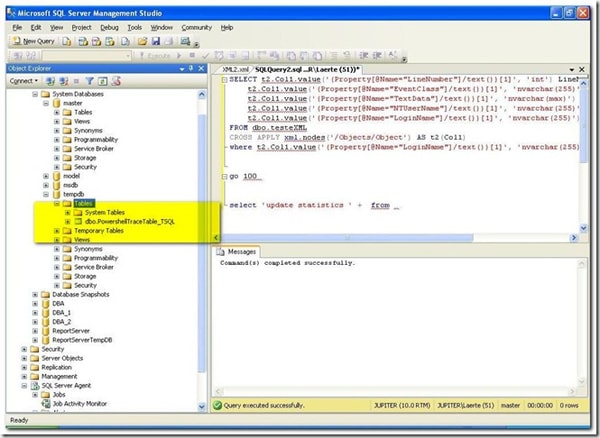Open the Object Explorer window position dropdown arrow
Image resolution: width=600 pixels, height=438 pixels.
pos(182,68)
